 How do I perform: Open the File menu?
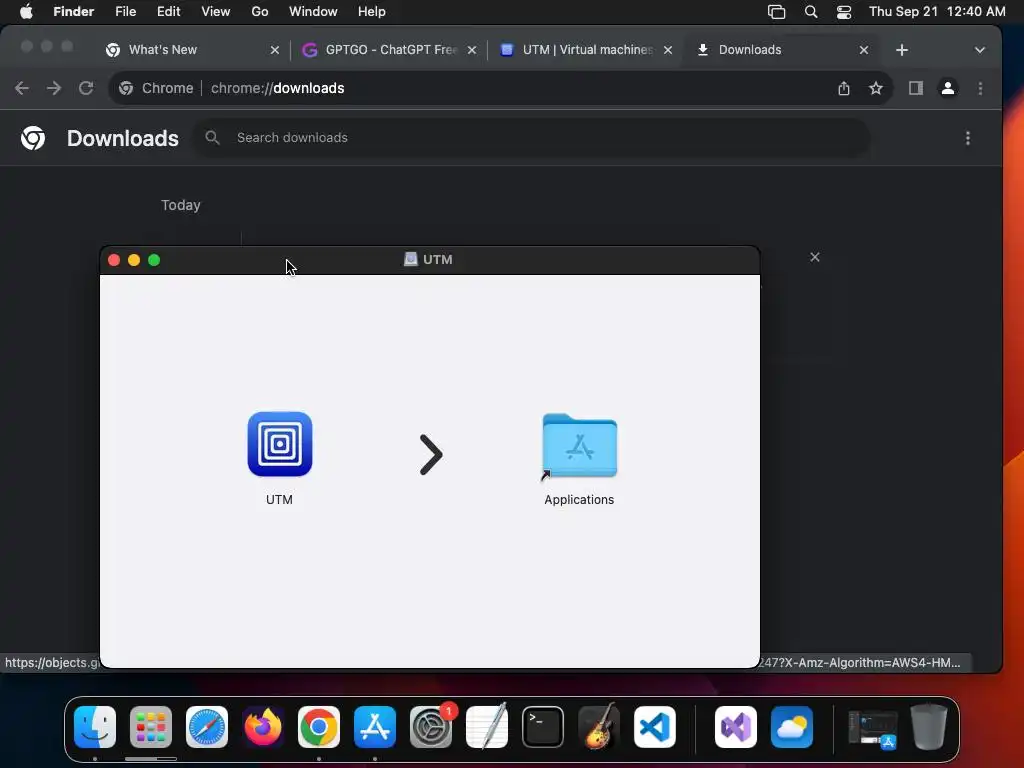tap(125, 12)
